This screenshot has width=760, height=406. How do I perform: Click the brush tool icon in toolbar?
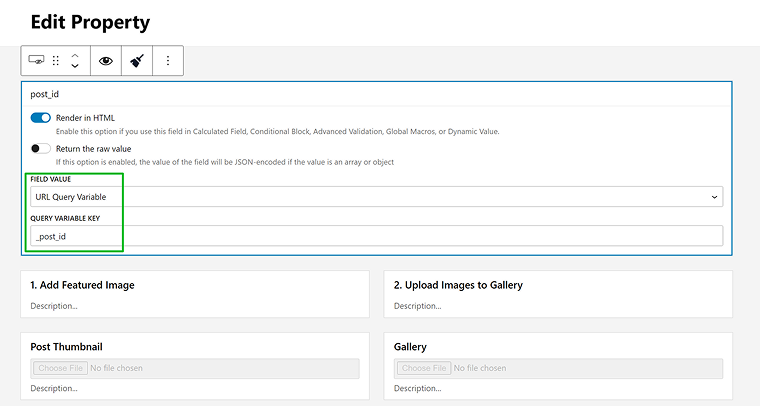pos(137,61)
